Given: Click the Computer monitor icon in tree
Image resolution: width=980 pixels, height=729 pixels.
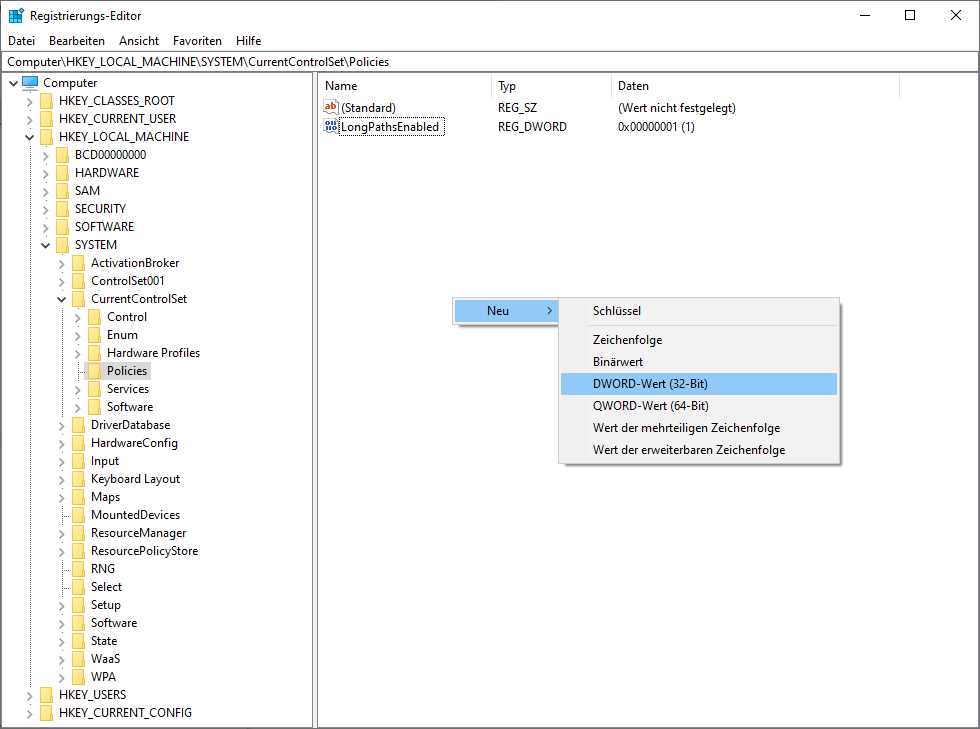Looking at the screenshot, I should tap(30, 83).
